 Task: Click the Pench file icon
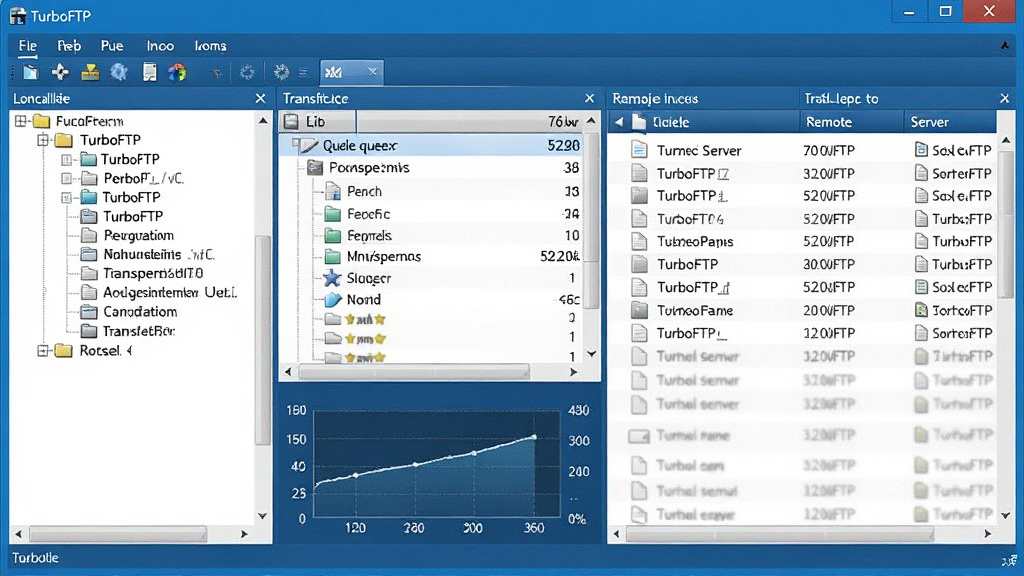(333, 191)
